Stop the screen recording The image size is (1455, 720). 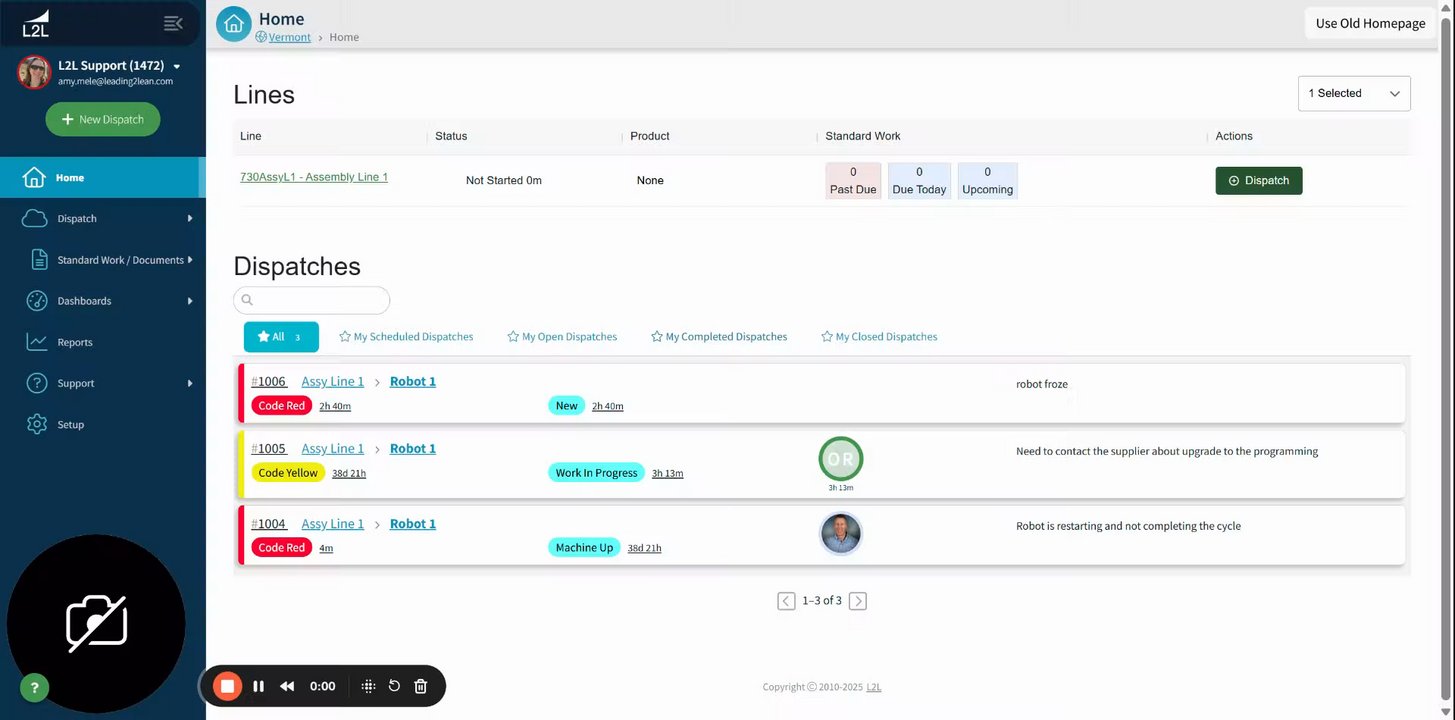[x=228, y=686]
